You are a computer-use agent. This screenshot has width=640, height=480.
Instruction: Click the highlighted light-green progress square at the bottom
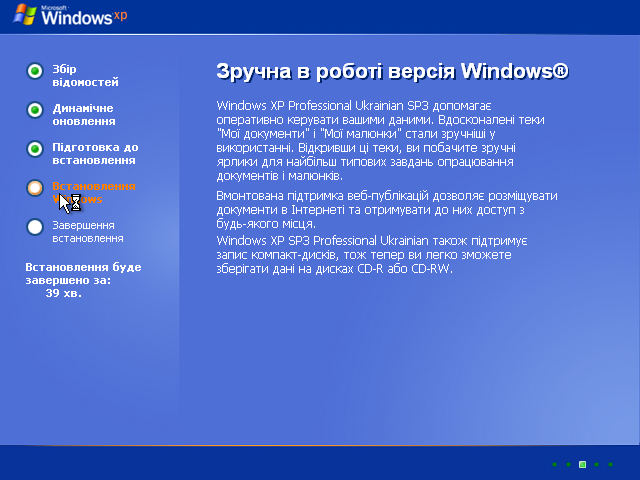click(x=582, y=464)
